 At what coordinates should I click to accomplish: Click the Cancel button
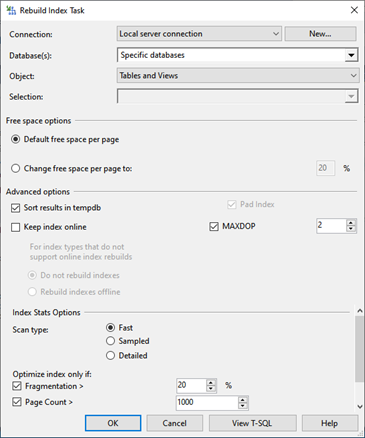pos(175,423)
